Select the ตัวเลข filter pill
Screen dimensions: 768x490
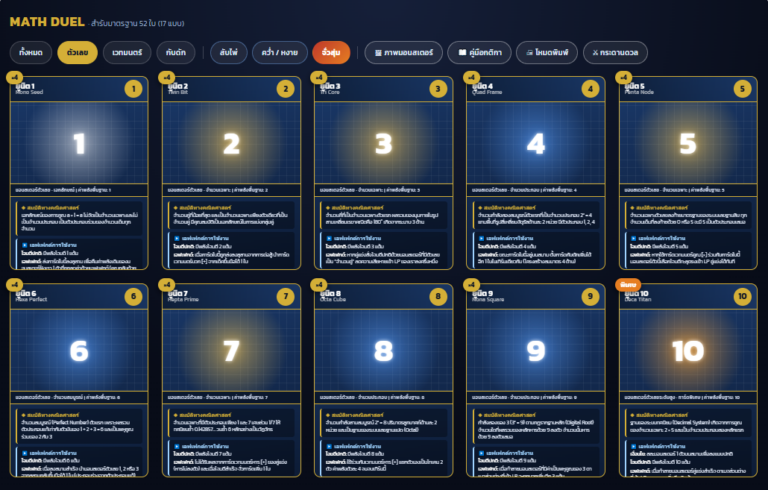click(77, 52)
